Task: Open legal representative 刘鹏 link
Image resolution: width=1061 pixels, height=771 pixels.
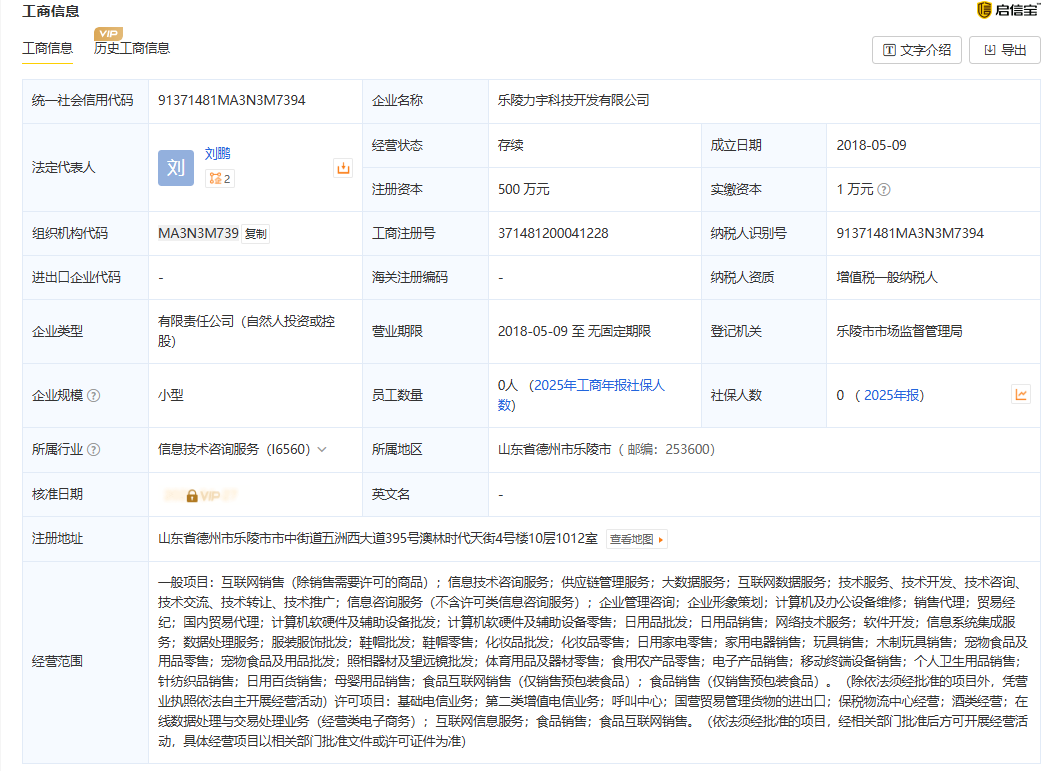Action: (218, 154)
